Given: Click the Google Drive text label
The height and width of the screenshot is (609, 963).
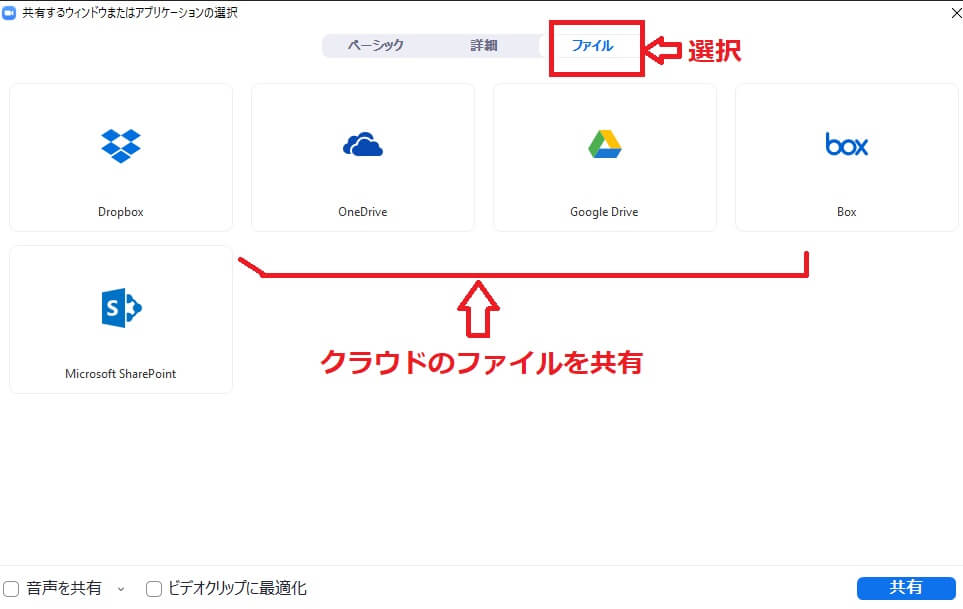Looking at the screenshot, I should (604, 212).
